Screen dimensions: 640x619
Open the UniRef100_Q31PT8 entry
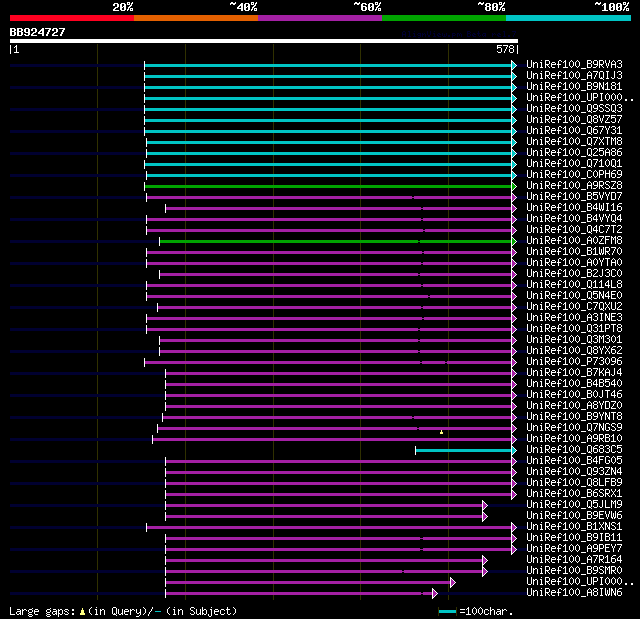pos(574,329)
